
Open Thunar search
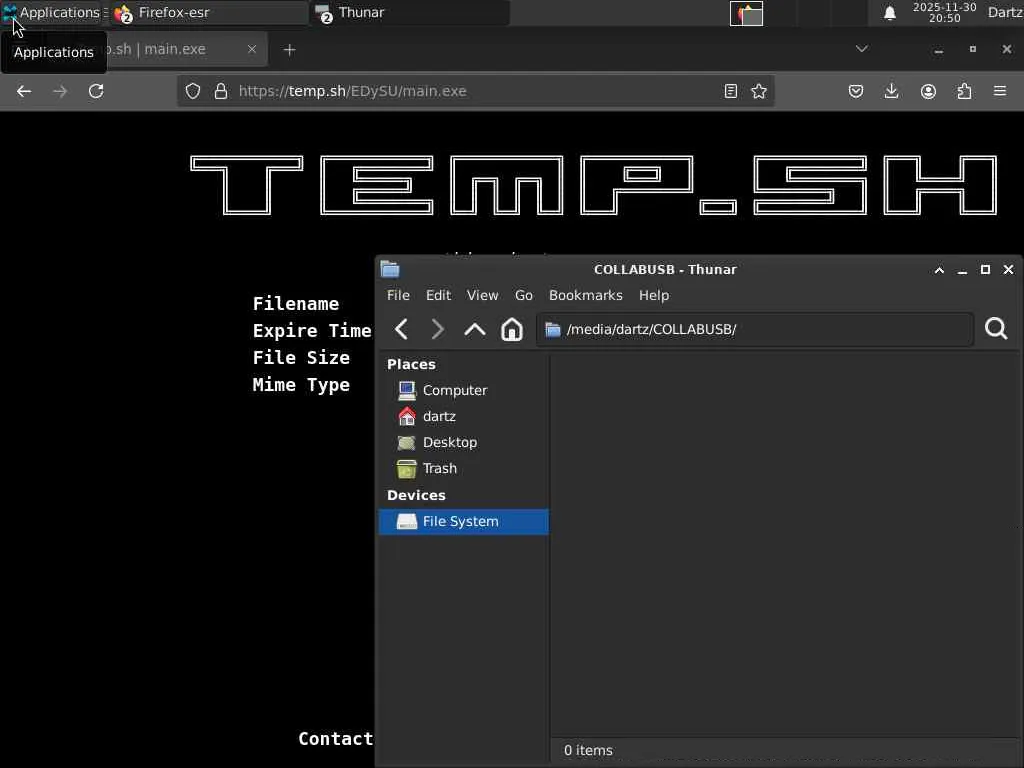[996, 328]
